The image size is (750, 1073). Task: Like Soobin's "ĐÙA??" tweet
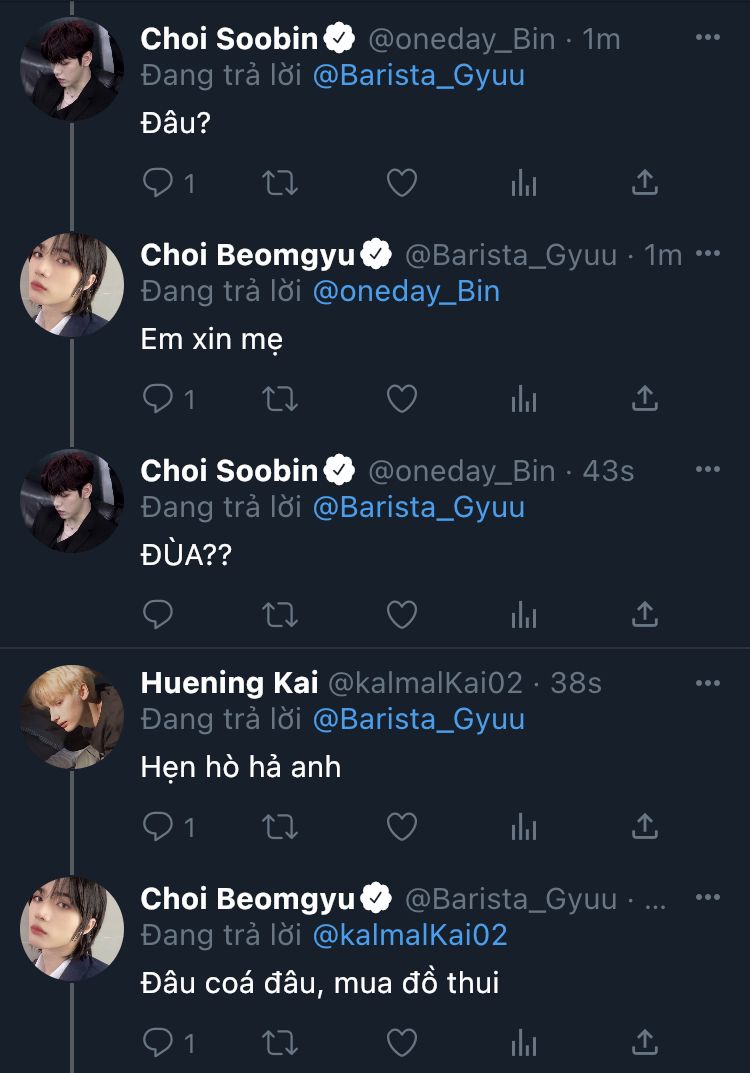pyautogui.click(x=401, y=614)
